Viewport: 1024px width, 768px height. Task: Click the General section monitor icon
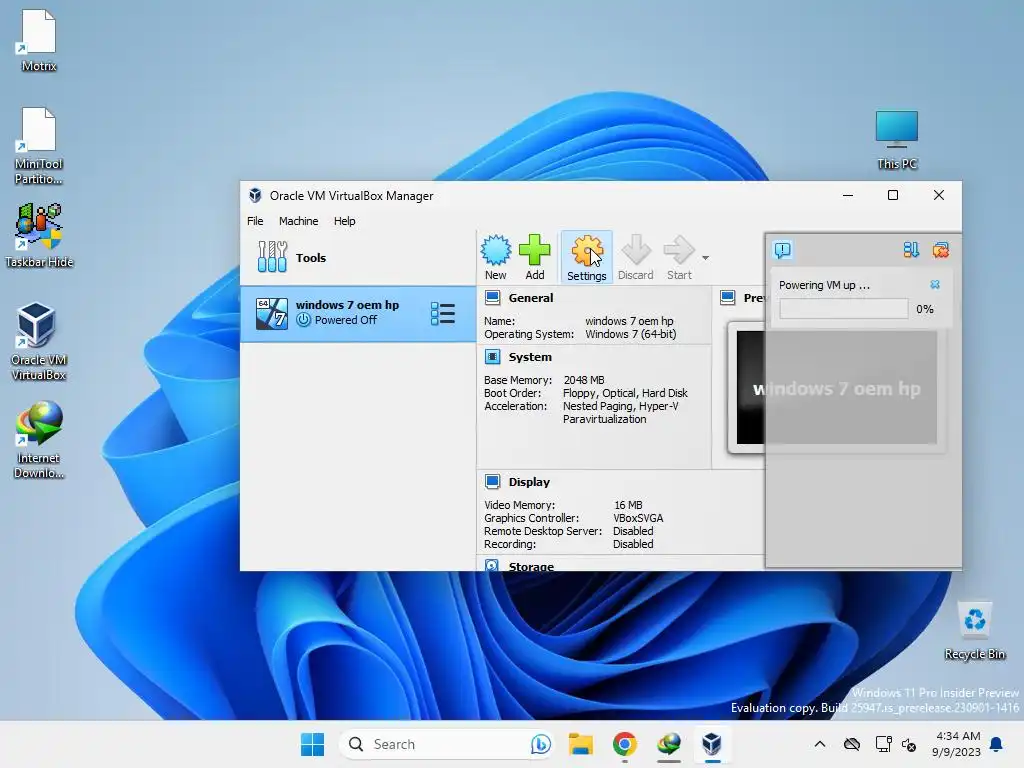coord(492,298)
